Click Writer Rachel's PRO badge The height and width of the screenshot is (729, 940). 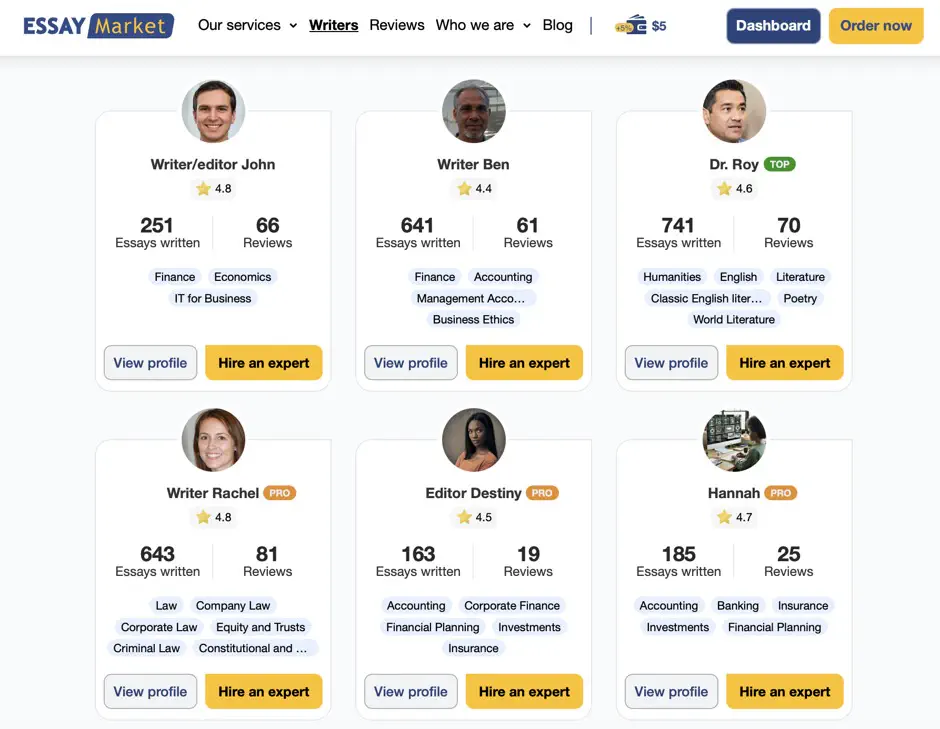(x=279, y=493)
